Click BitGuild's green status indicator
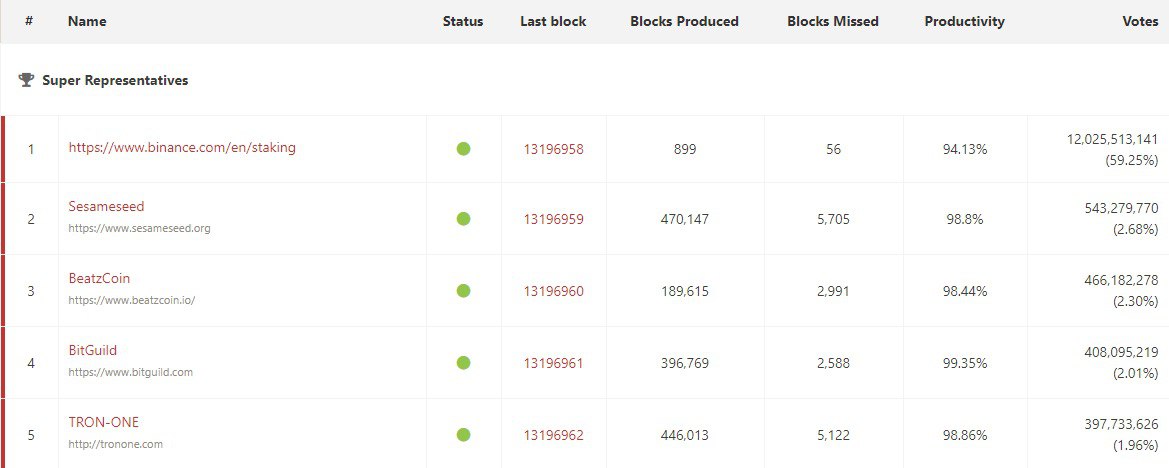This screenshot has width=1169, height=468. pyautogui.click(x=463, y=363)
